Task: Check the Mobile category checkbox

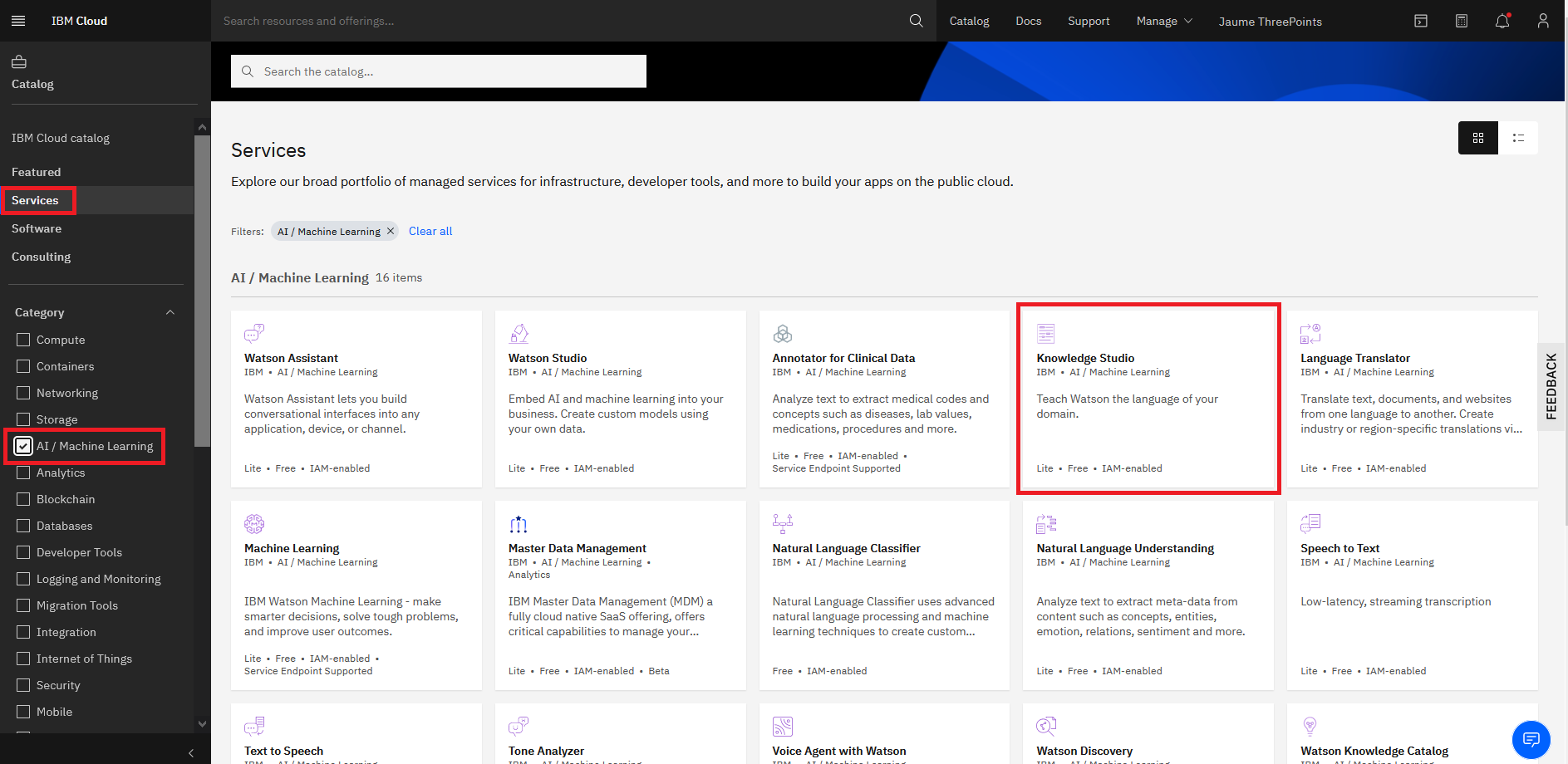Action: (x=23, y=712)
